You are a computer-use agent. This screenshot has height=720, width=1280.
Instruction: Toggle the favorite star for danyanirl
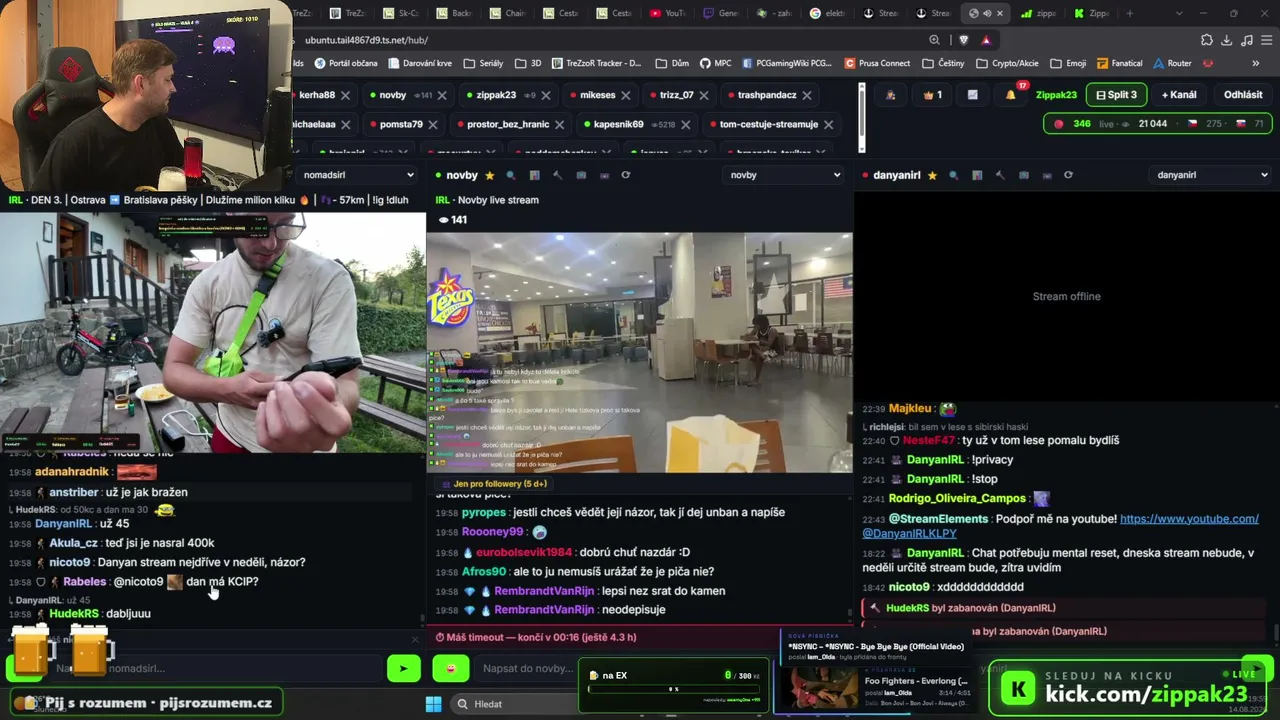click(x=932, y=175)
